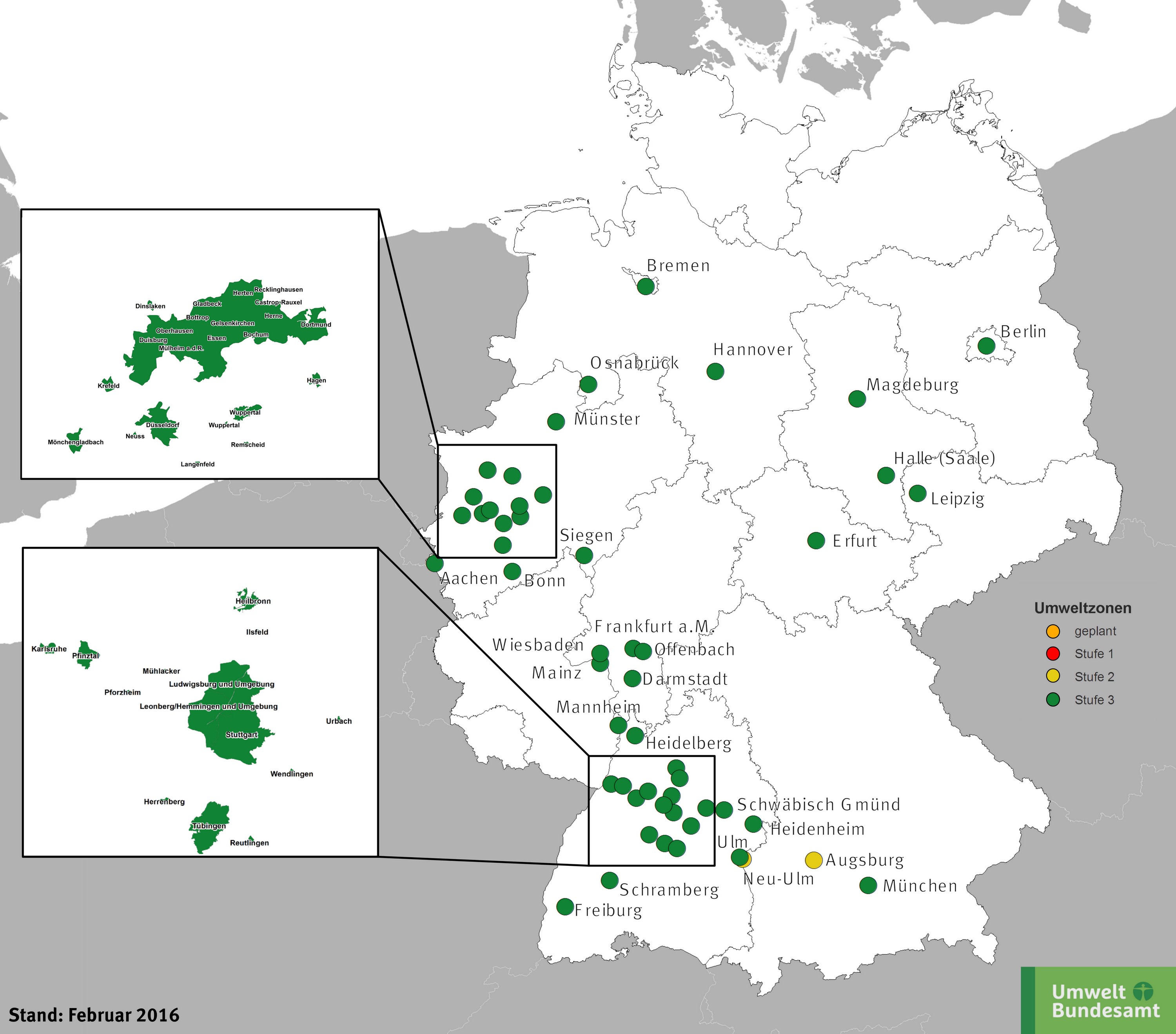The image size is (1176, 1034).
Task: Click 'Ludwigsburg und Umgebung' label
Action: coord(221,684)
